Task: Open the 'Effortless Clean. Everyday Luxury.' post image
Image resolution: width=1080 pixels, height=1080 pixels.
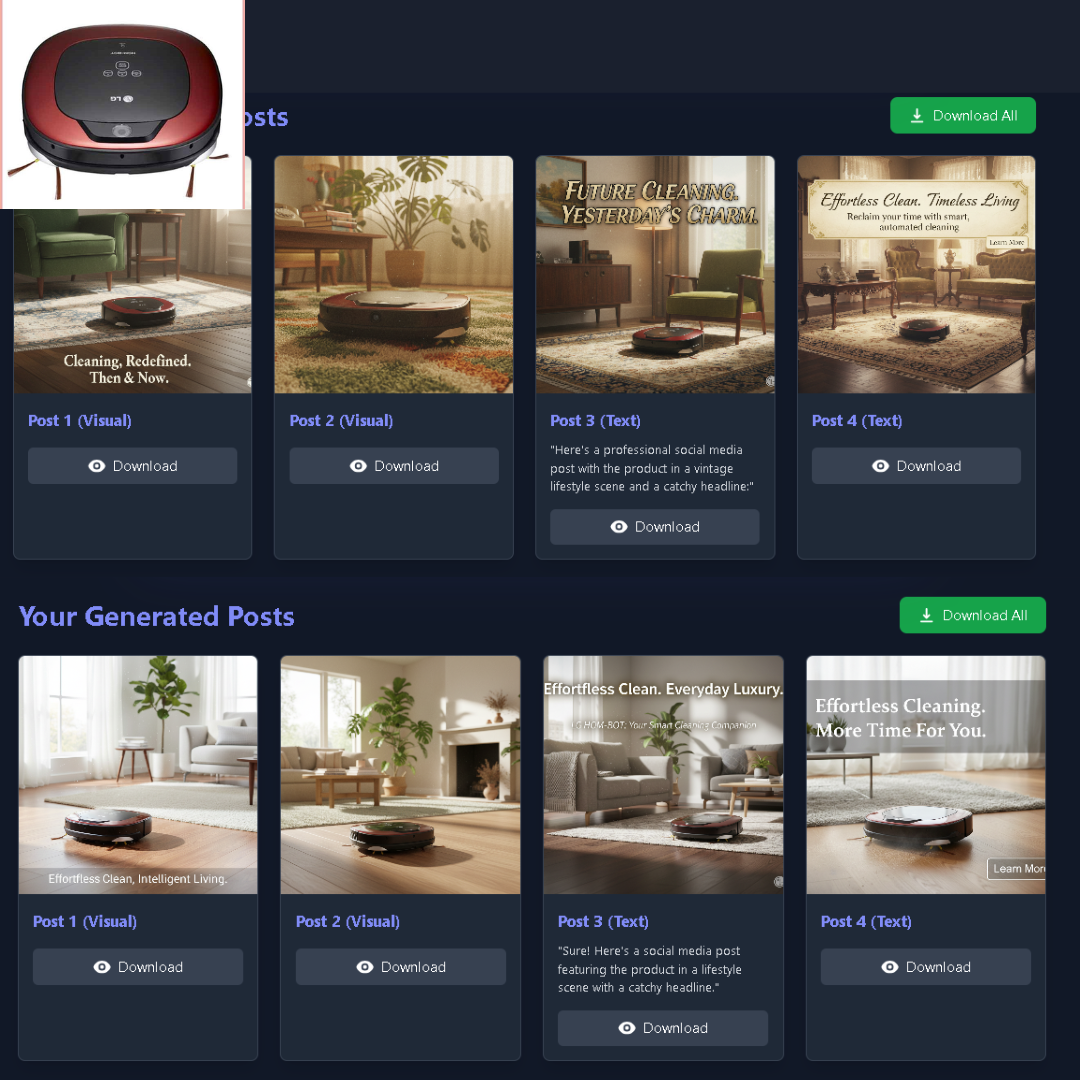Action: (x=663, y=775)
